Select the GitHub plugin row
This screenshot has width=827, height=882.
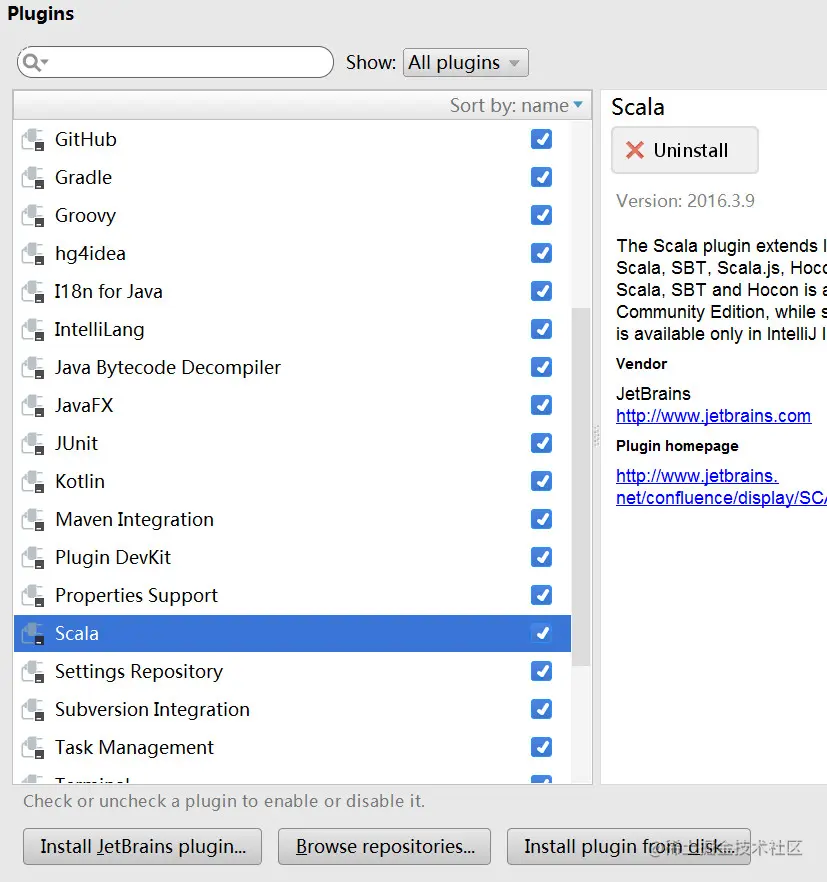[x=292, y=140]
